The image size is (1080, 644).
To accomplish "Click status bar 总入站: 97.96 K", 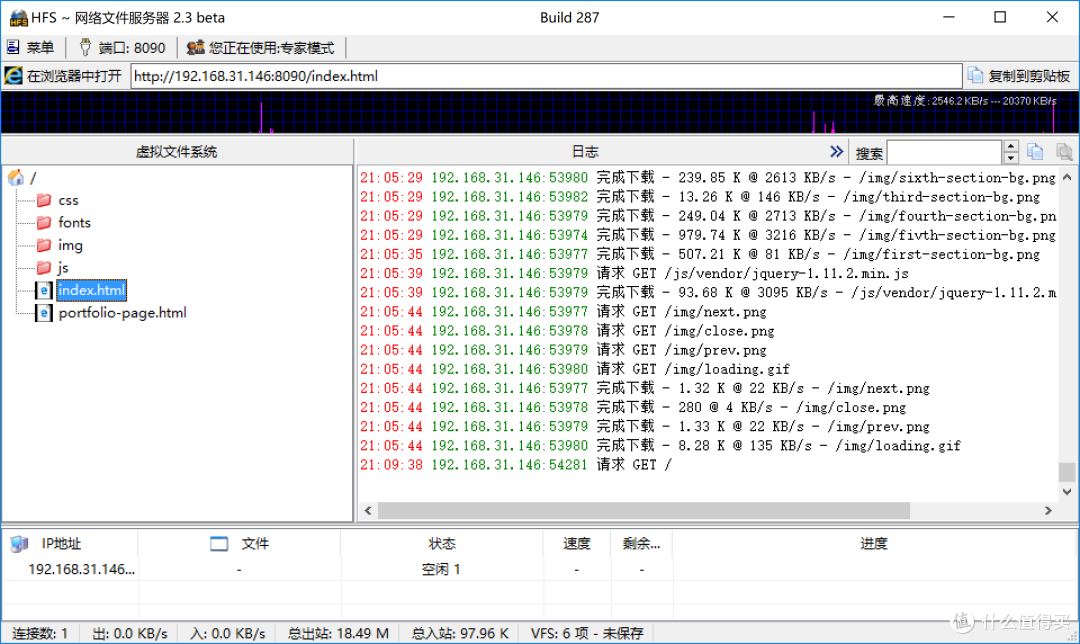I will pos(460,633).
